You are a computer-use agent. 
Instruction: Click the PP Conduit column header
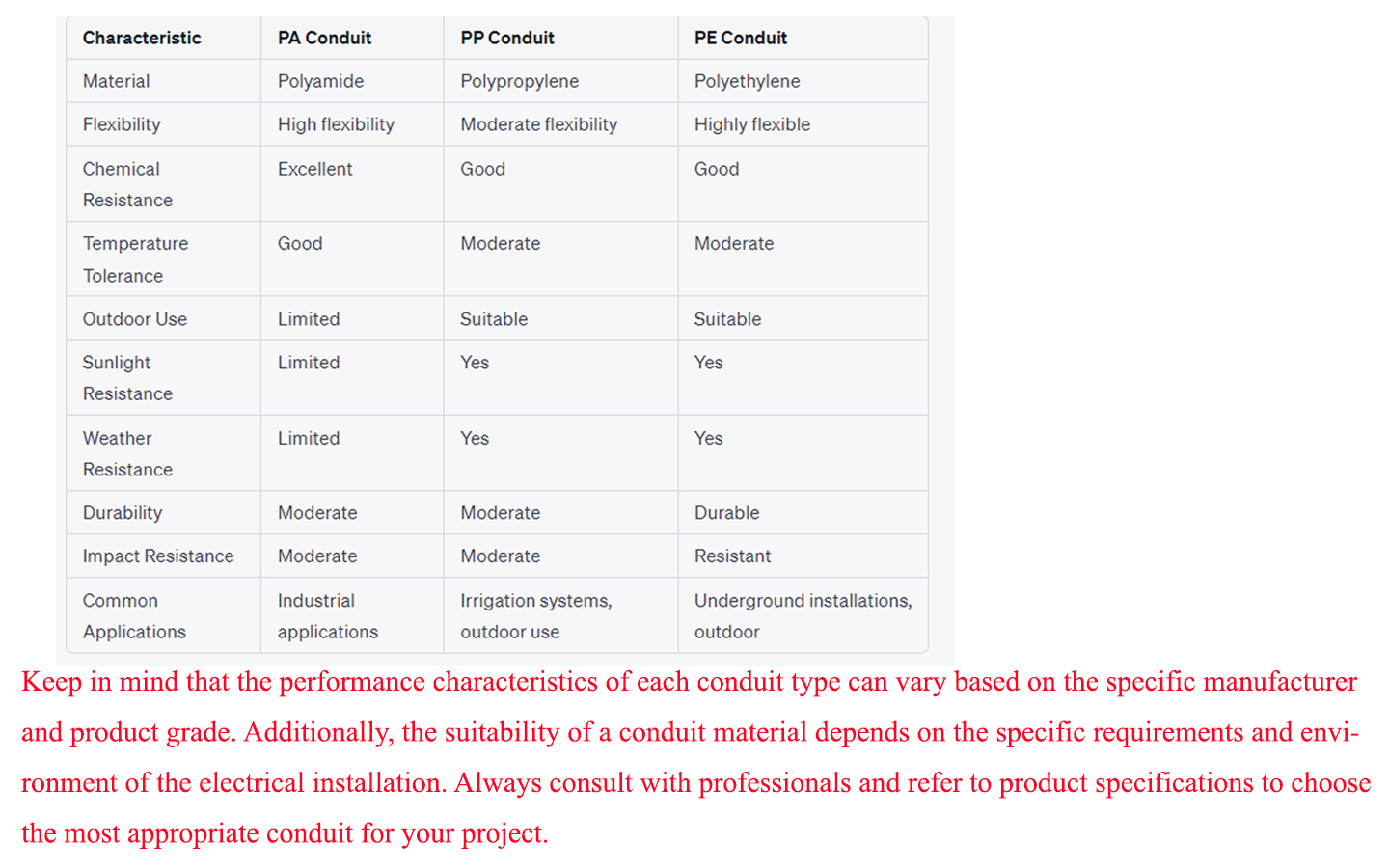click(x=507, y=39)
